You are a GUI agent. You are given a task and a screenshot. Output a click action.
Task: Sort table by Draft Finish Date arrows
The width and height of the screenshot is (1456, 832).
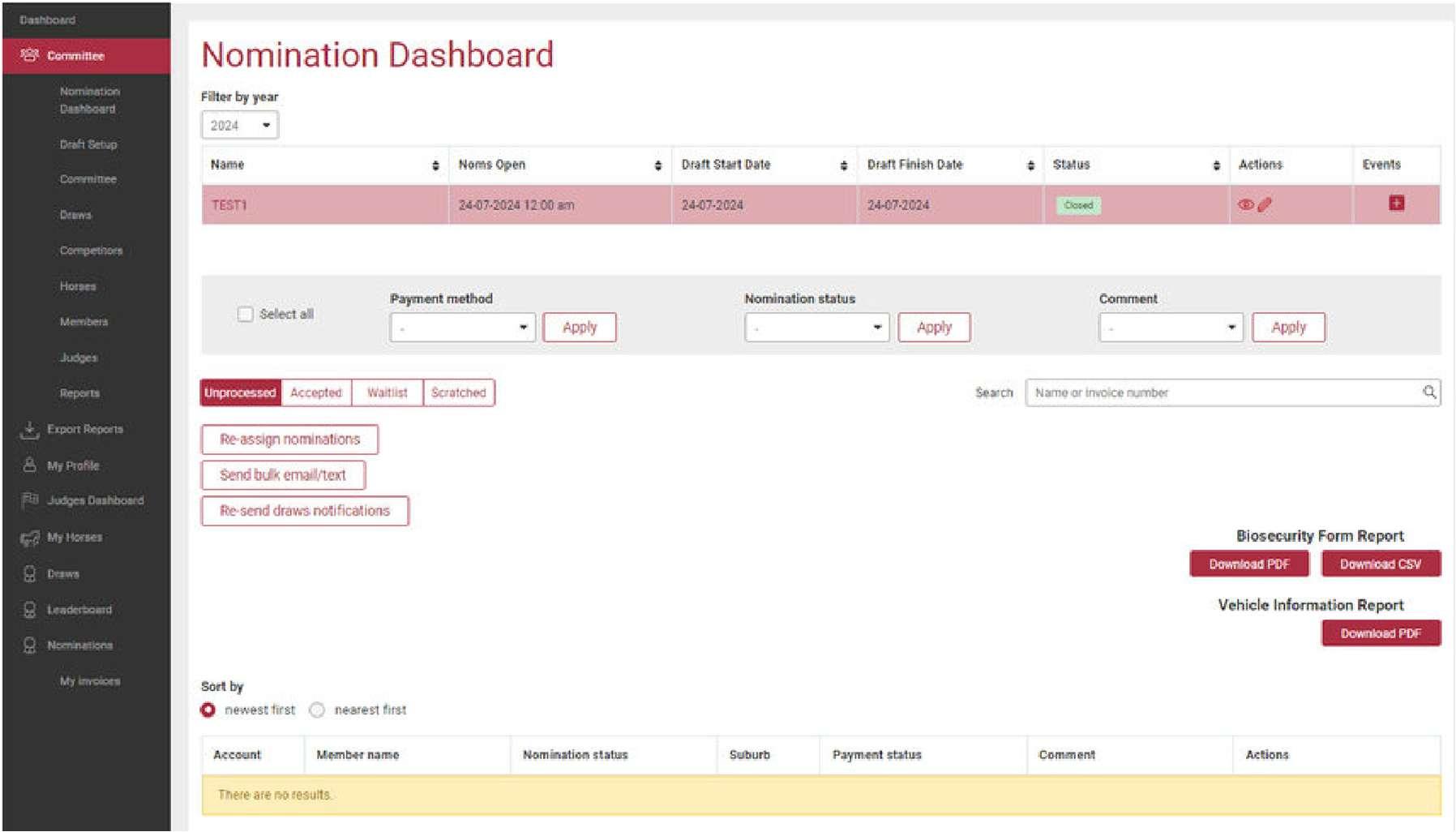click(x=1030, y=165)
